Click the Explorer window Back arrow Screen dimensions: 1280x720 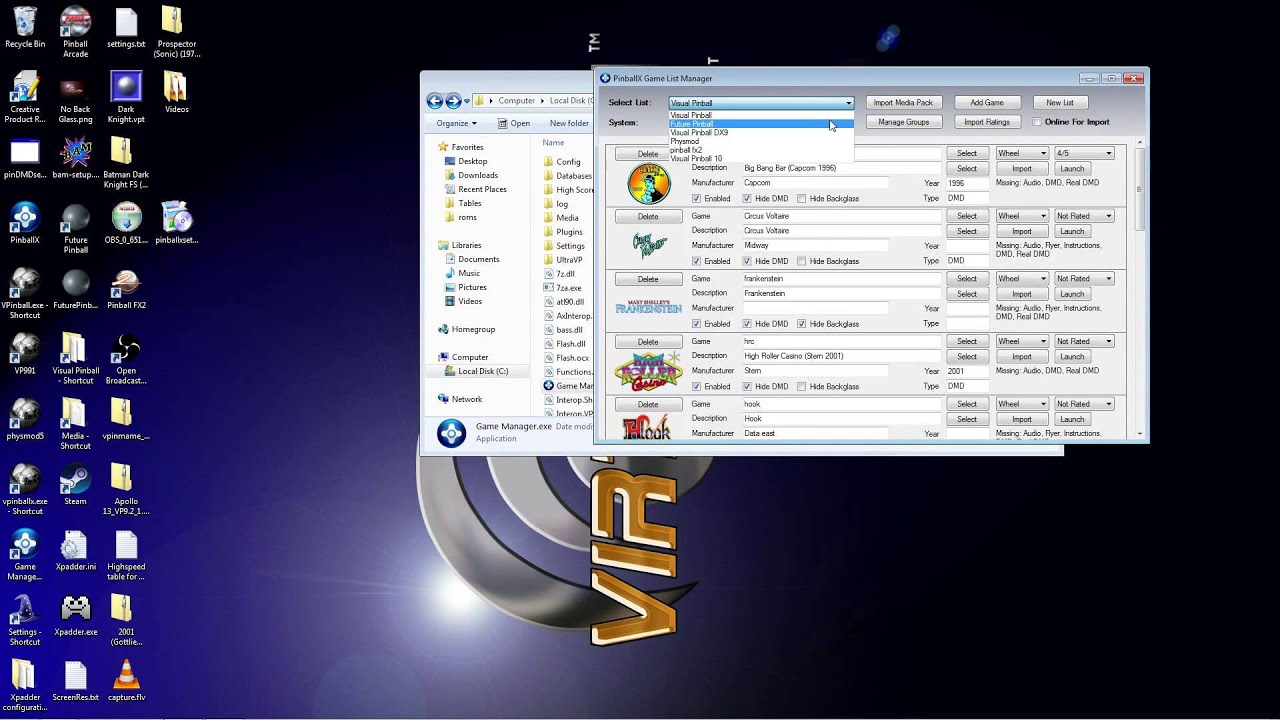pos(434,101)
